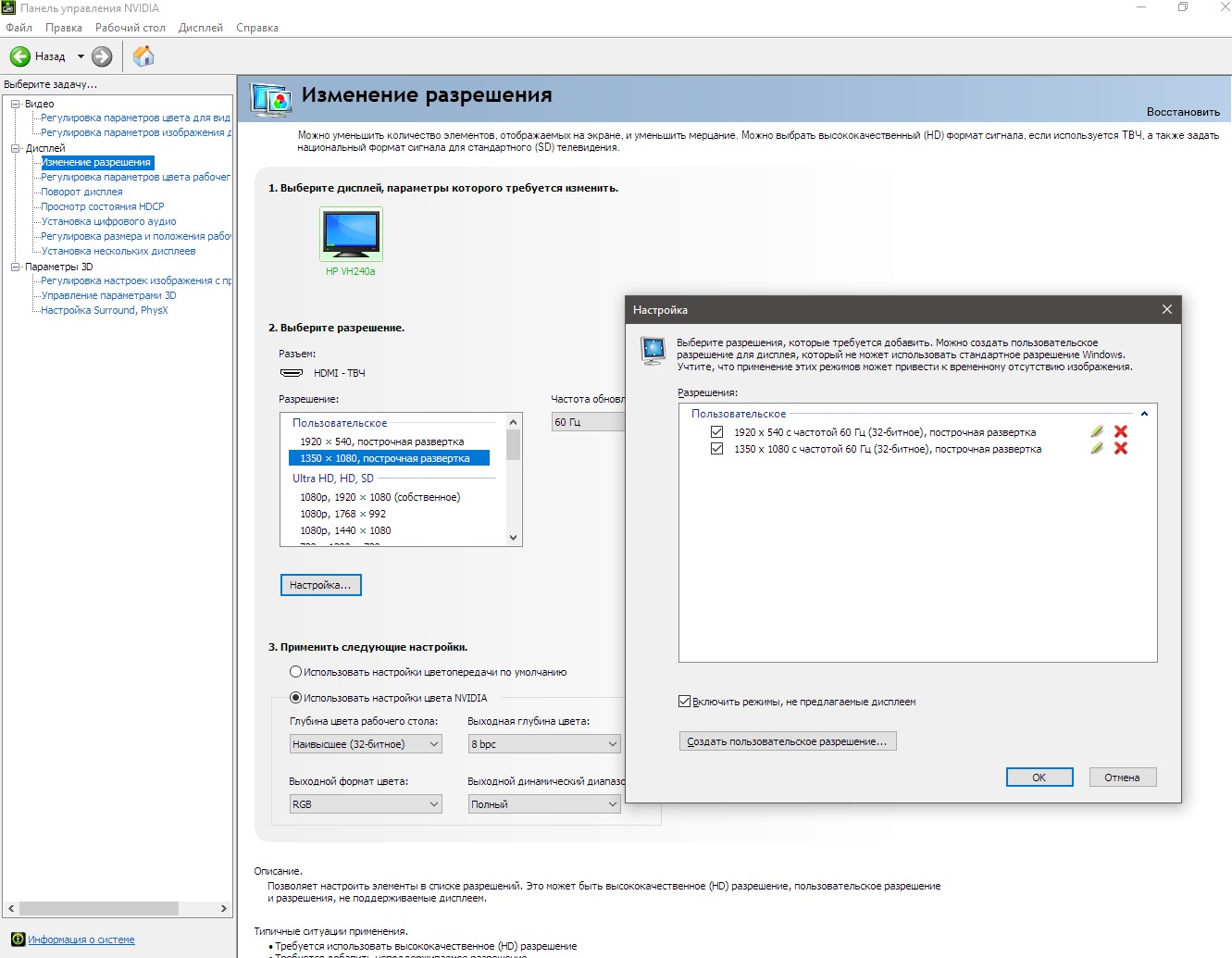Open 'Регулировка размера и положения' tree item
Image resolution: width=1232 pixels, height=958 pixels.
(135, 236)
